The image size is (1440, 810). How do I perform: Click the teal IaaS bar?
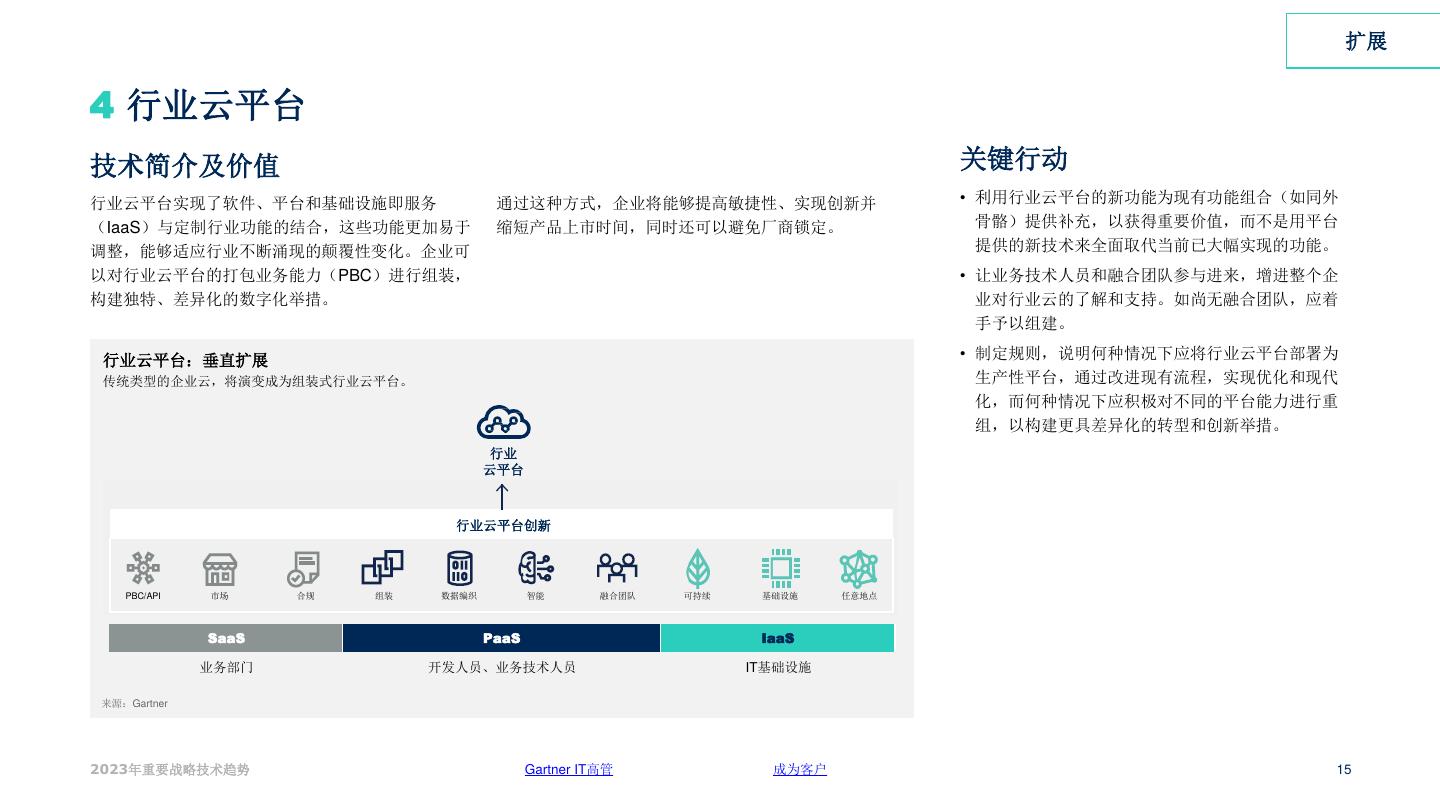tap(777, 638)
